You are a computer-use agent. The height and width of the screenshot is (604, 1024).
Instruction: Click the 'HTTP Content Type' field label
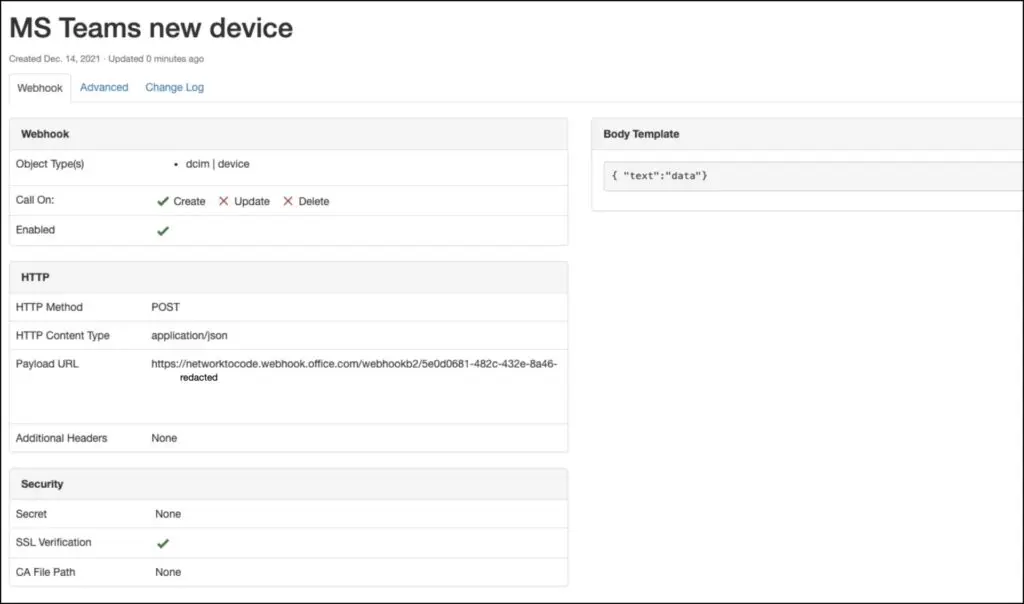pos(63,336)
